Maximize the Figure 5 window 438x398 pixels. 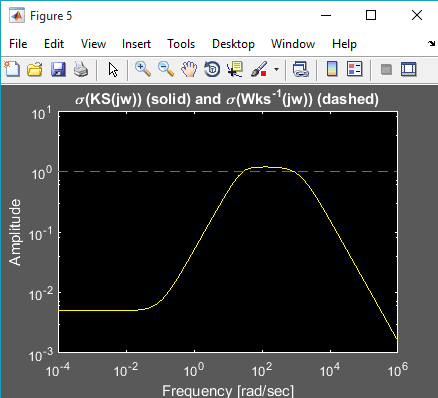click(x=371, y=15)
